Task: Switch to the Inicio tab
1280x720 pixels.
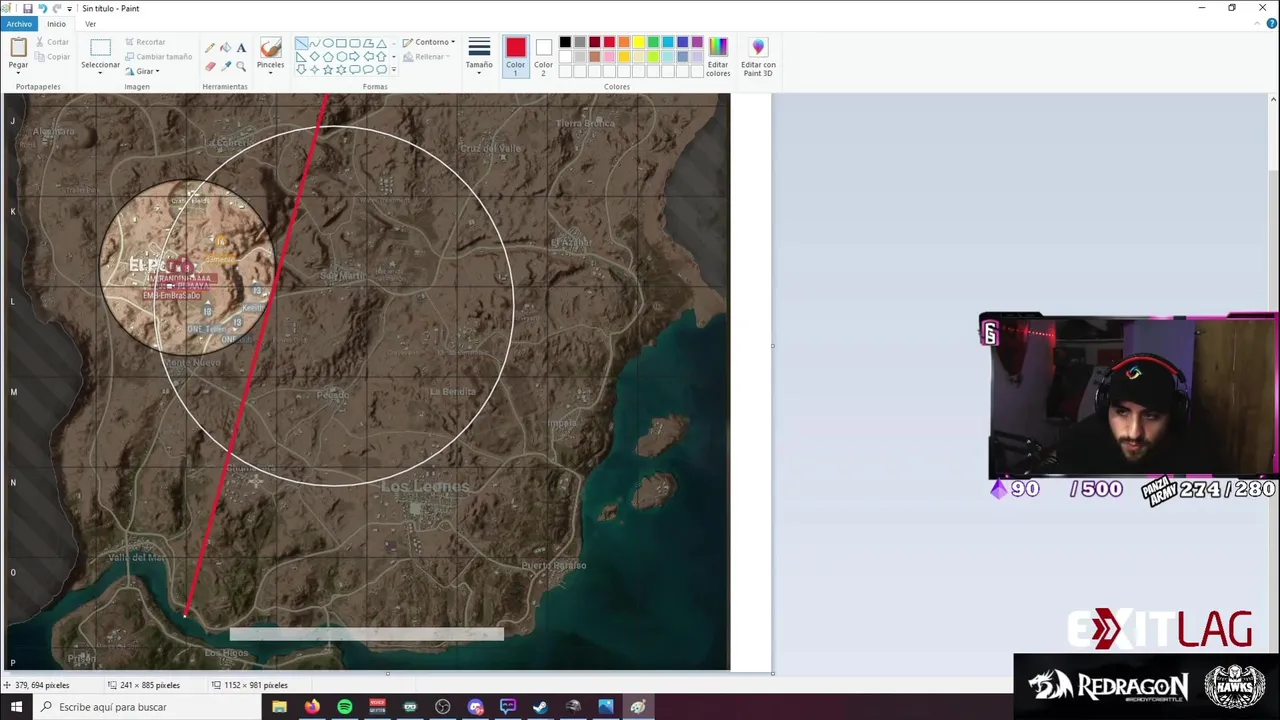Action: 56,24
